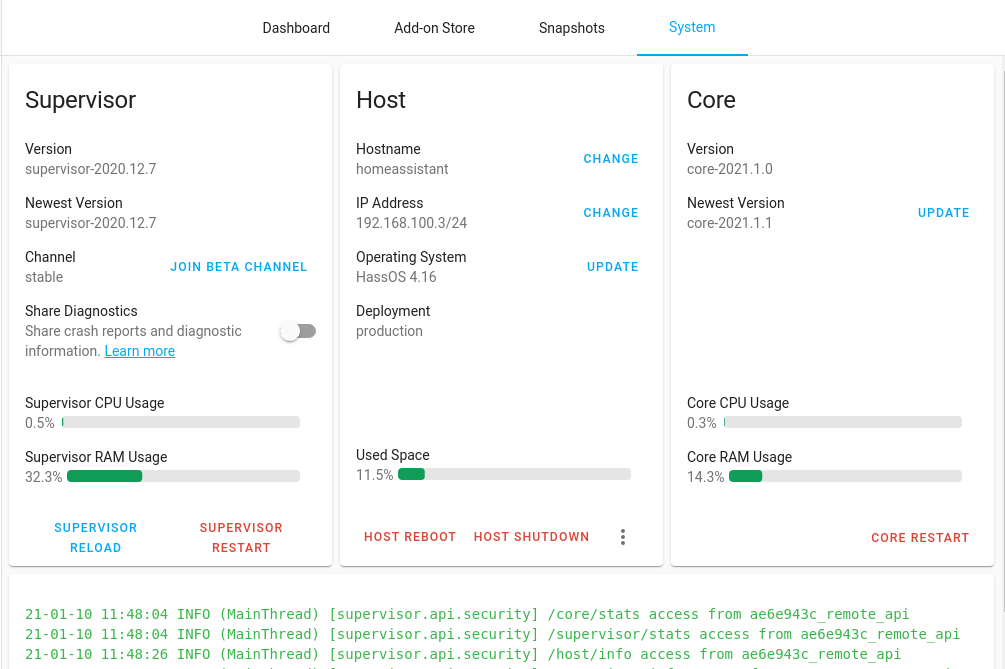Open the Learn more link
1005x669 pixels.
(x=140, y=351)
